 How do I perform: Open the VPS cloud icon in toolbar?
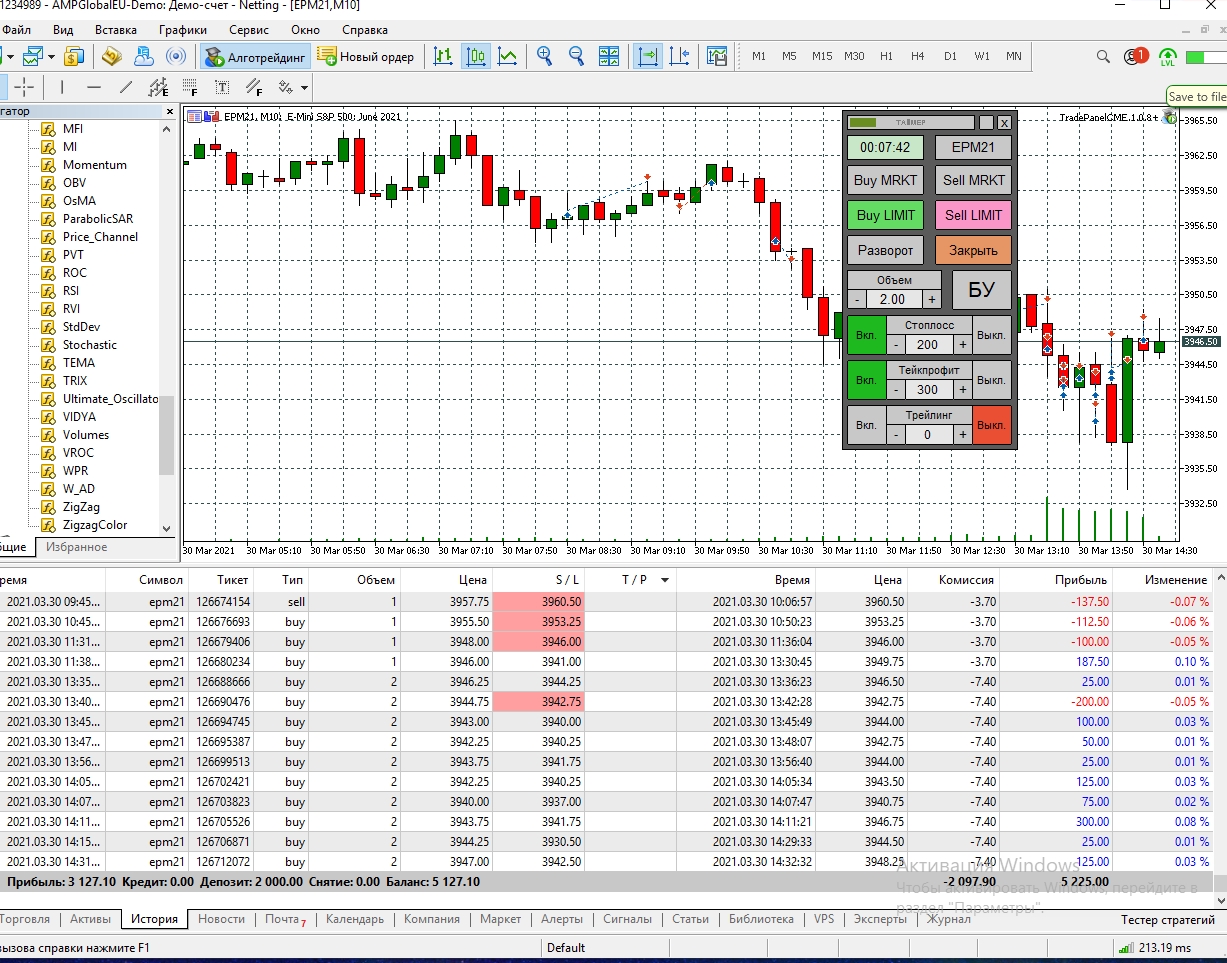click(x=143, y=57)
